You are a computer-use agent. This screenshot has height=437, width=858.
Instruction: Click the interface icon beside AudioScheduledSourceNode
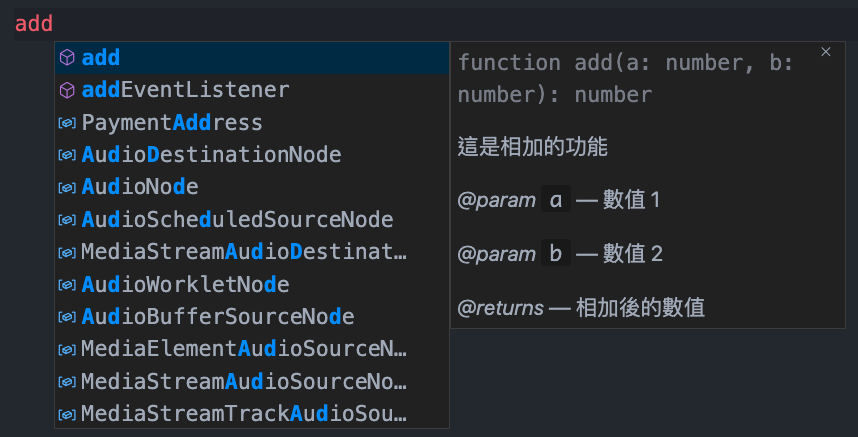pos(67,220)
